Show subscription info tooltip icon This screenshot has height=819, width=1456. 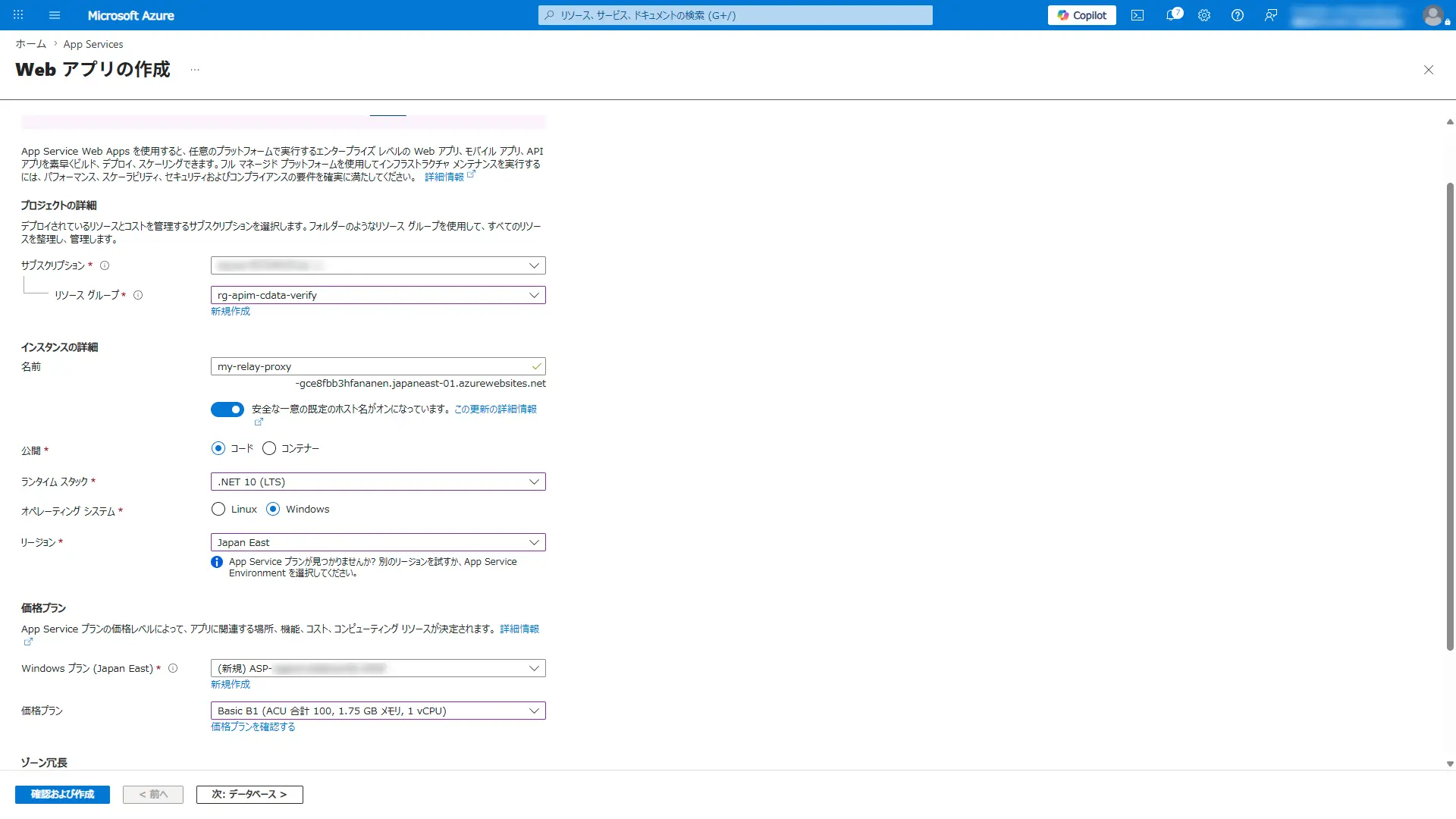pos(105,265)
